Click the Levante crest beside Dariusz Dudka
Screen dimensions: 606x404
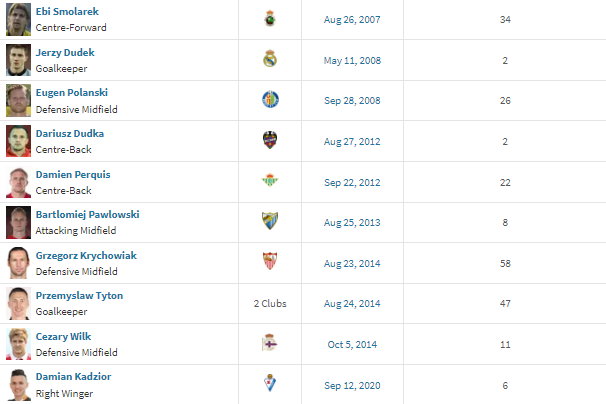(x=270, y=140)
